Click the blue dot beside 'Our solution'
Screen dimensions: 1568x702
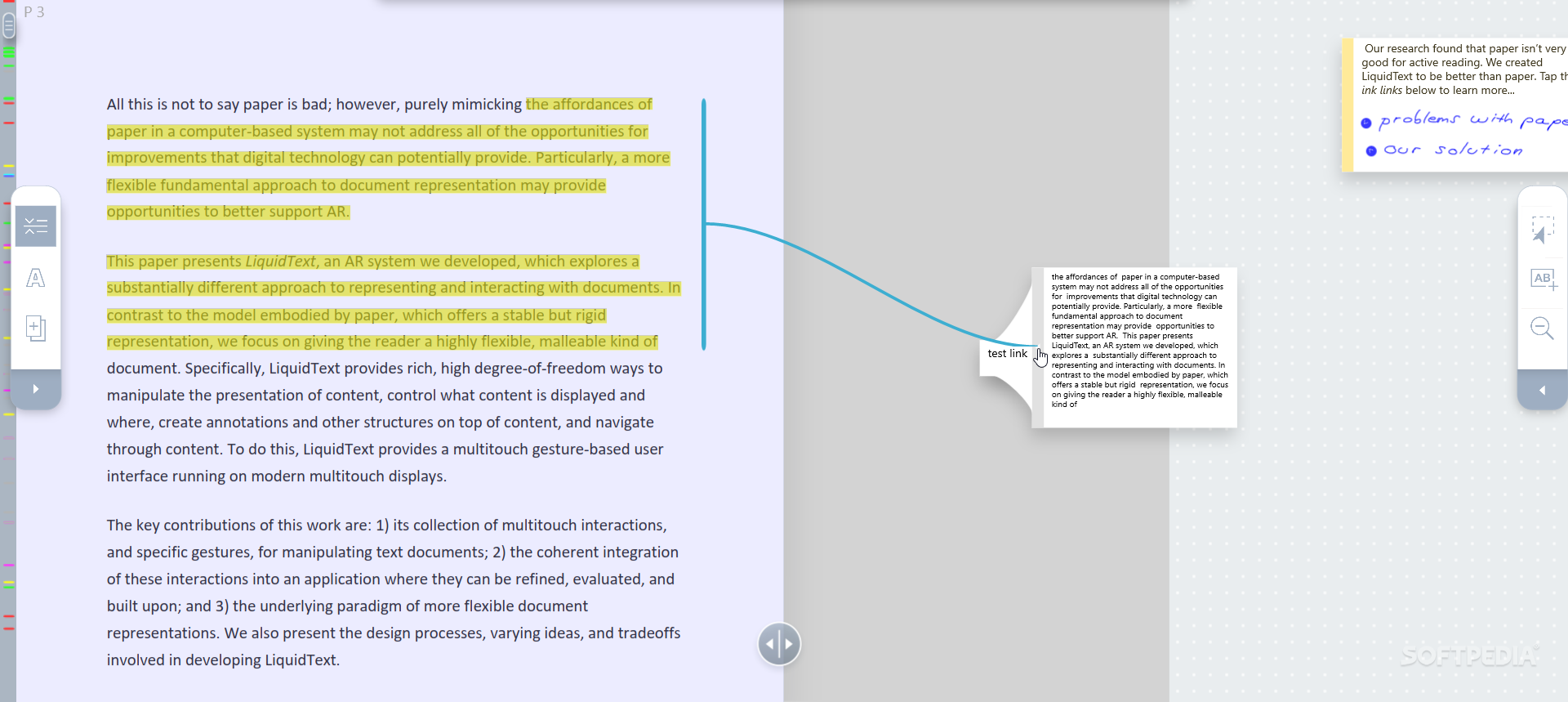click(1371, 151)
